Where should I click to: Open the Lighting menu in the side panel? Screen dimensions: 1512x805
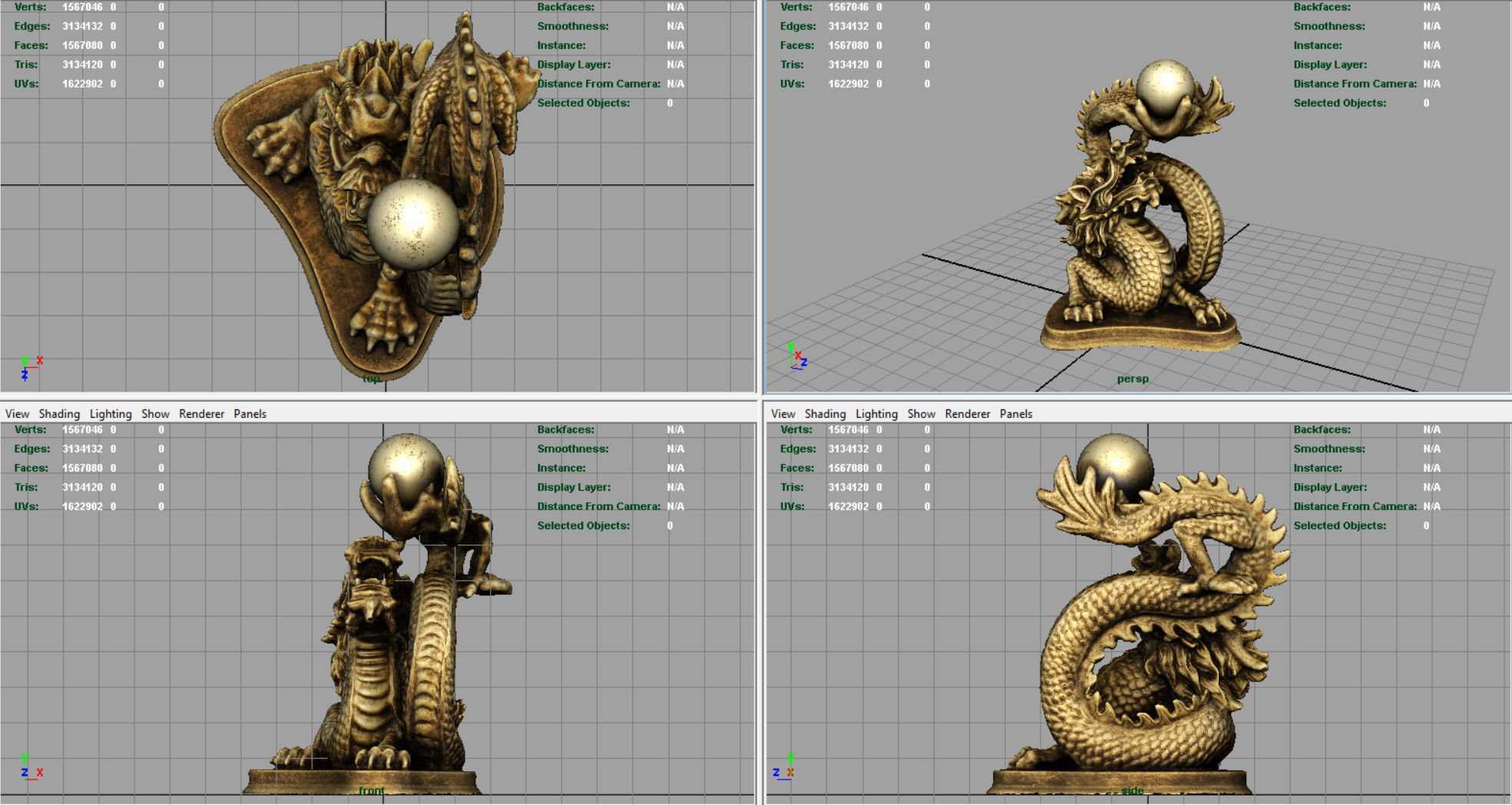coord(877,413)
